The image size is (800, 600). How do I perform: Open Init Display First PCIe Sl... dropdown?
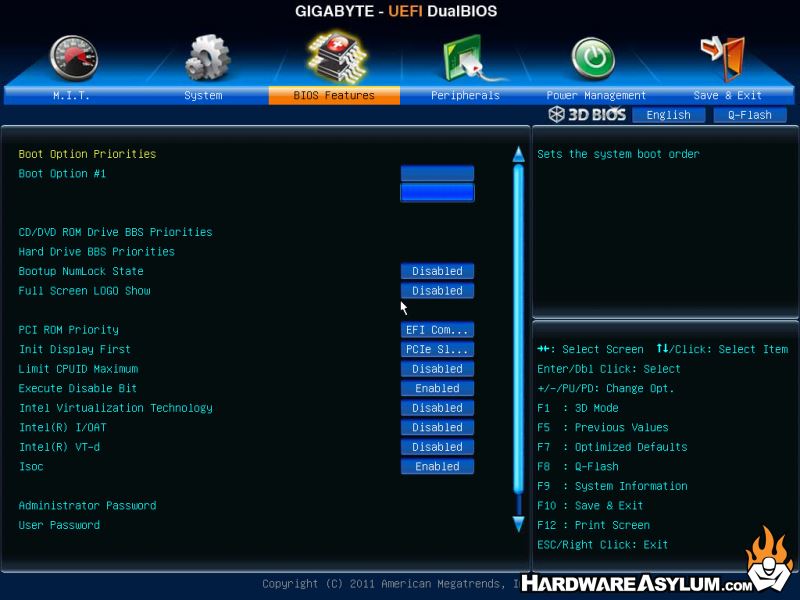tap(437, 349)
